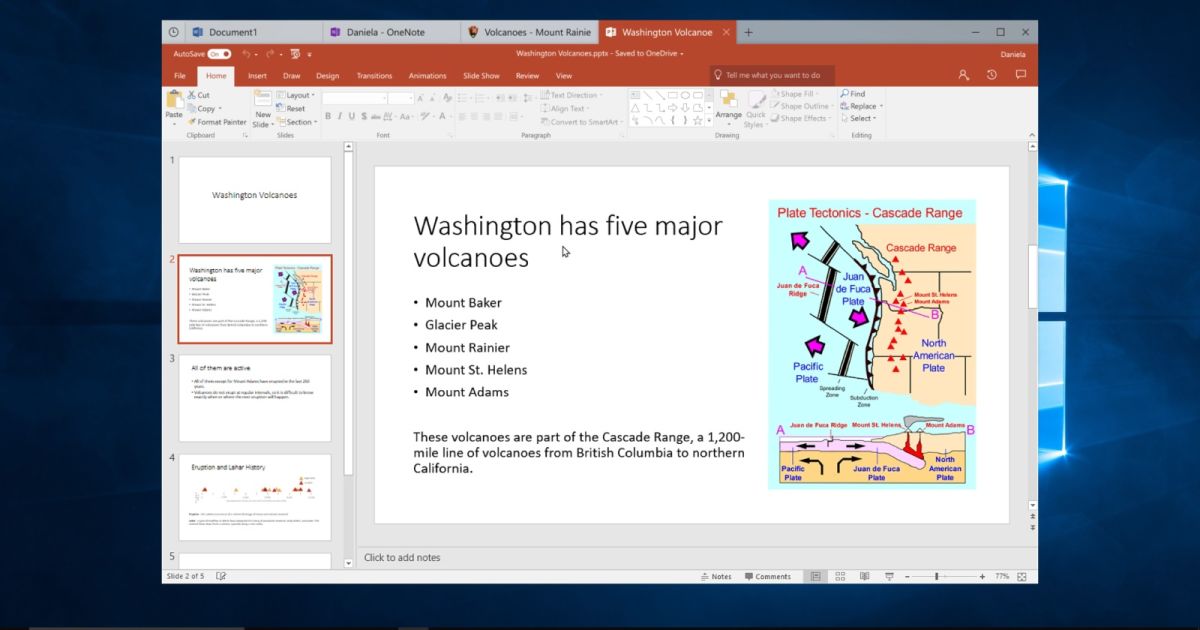Add a new tab with plus button
Image resolution: width=1200 pixels, height=630 pixels.
click(748, 32)
